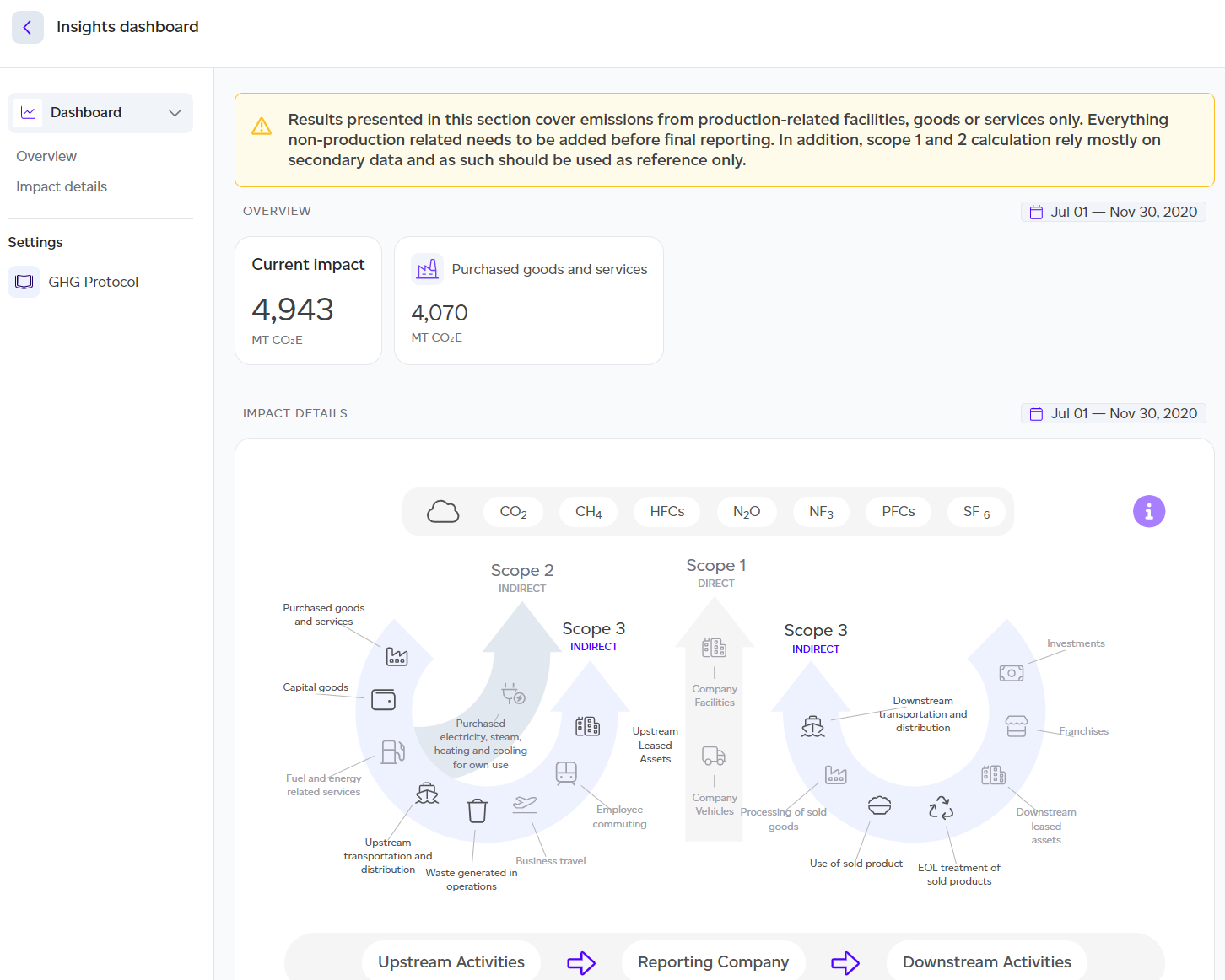Toggle the HFCs gas filter

667,512
